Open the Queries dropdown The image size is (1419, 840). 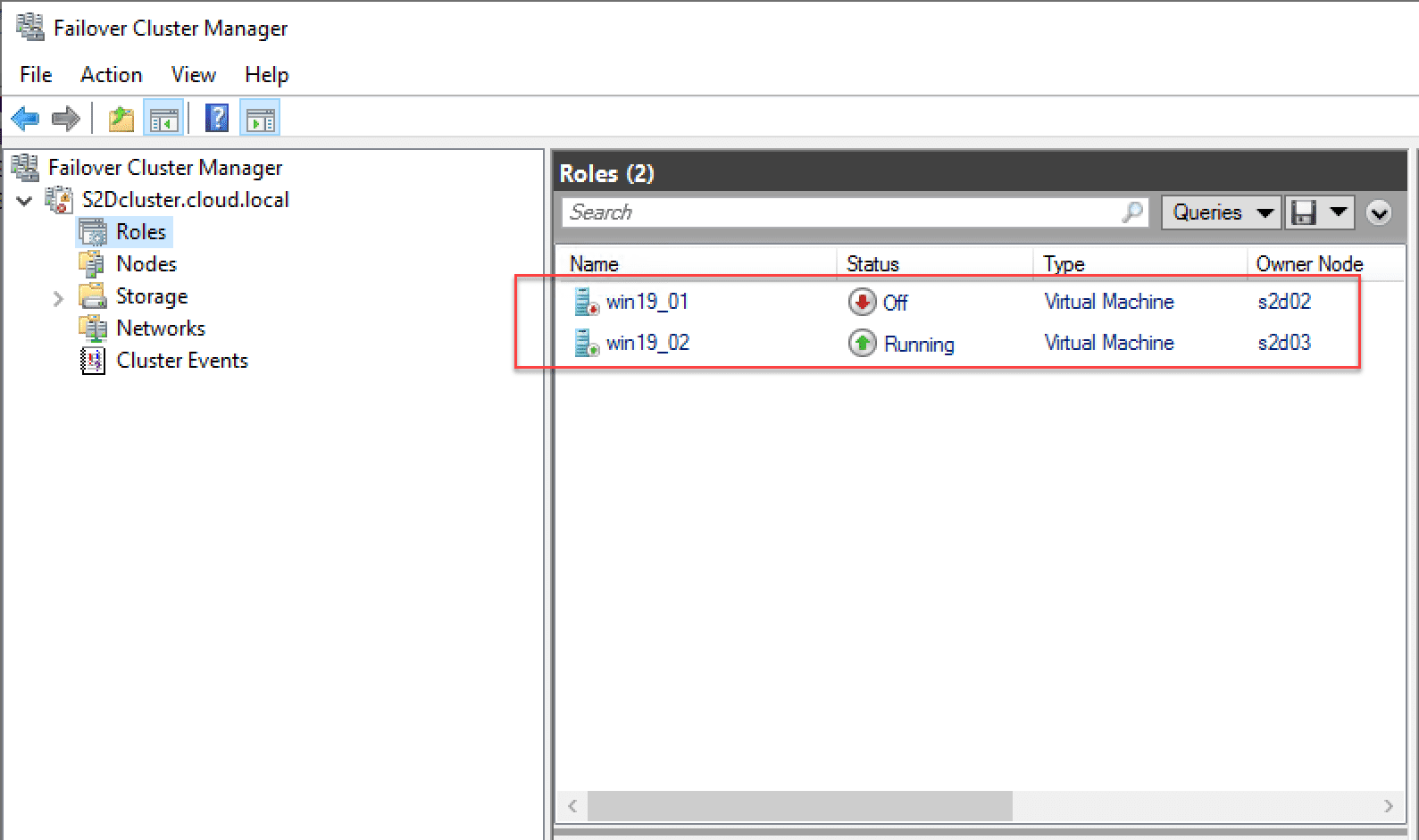(x=1221, y=212)
